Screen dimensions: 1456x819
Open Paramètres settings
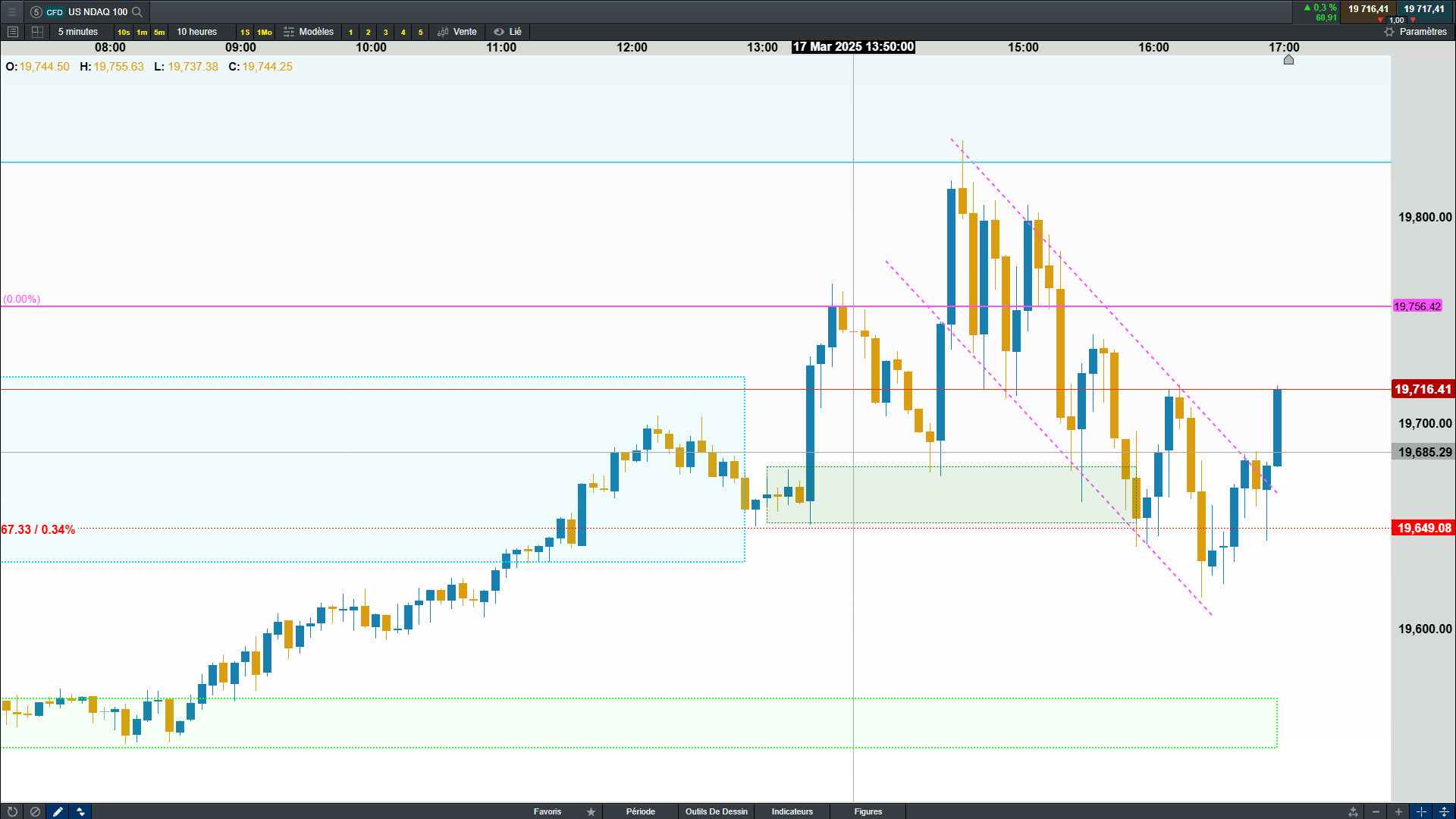tap(1415, 32)
